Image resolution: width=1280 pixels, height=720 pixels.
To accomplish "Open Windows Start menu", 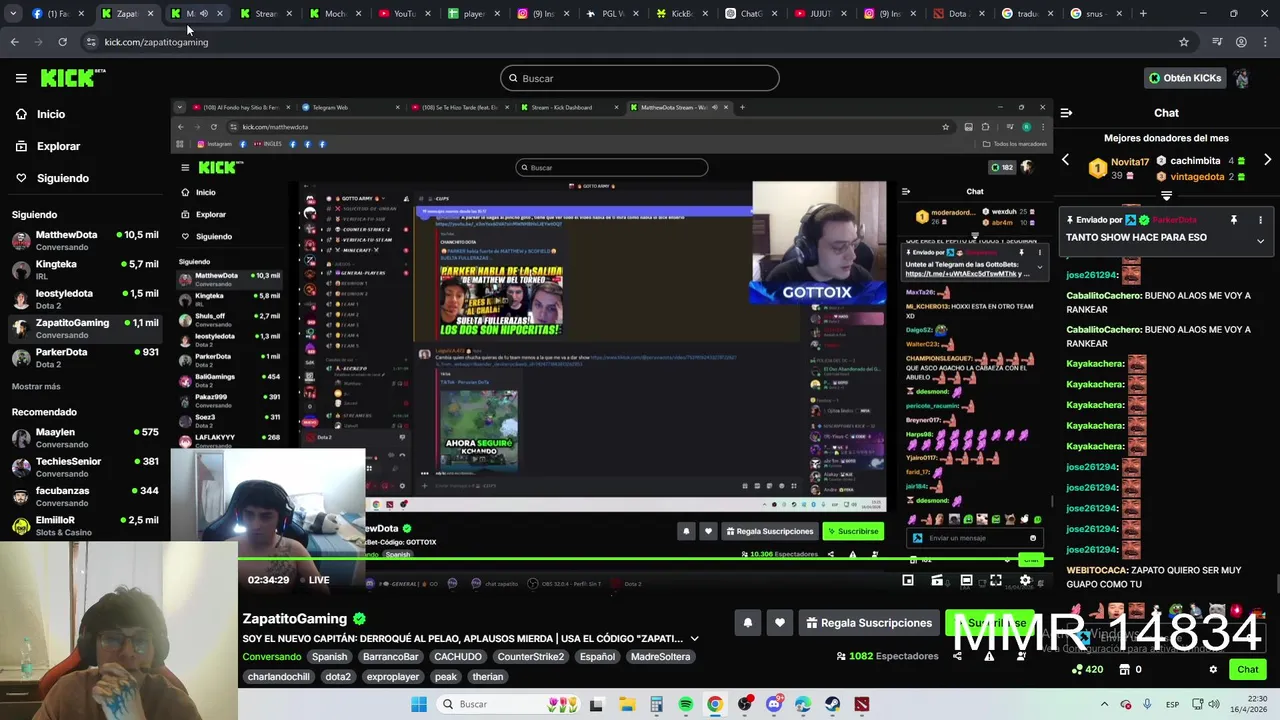I will coord(418,704).
